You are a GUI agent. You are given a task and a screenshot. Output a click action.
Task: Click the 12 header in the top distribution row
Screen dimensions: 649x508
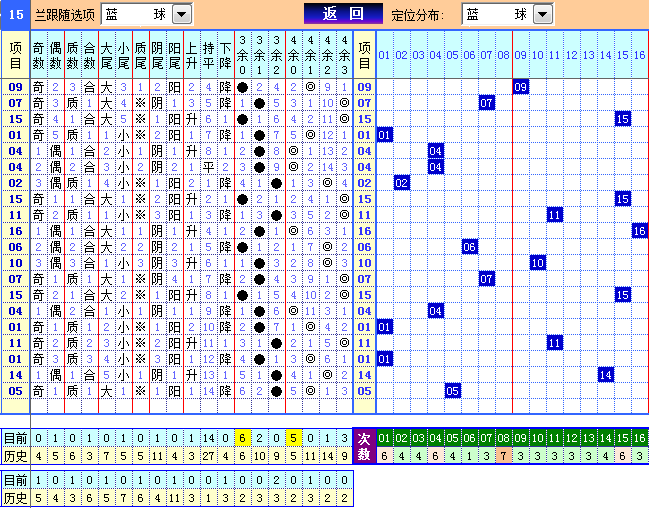point(572,55)
